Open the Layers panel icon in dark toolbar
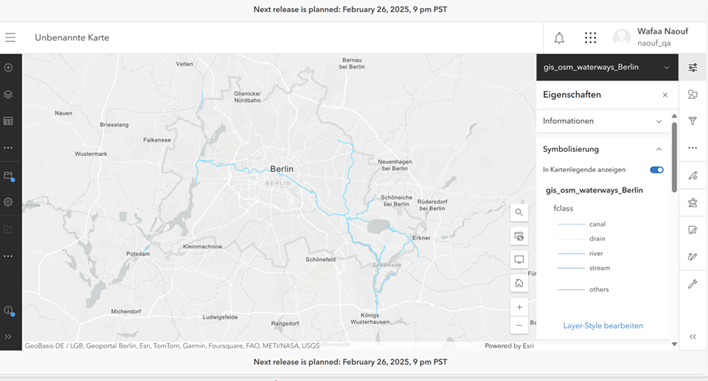 tap(8, 94)
